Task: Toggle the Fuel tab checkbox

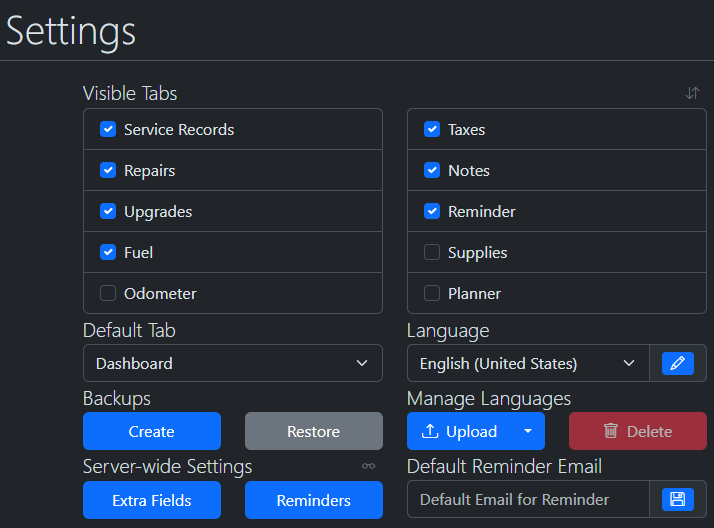Action: pos(108,252)
